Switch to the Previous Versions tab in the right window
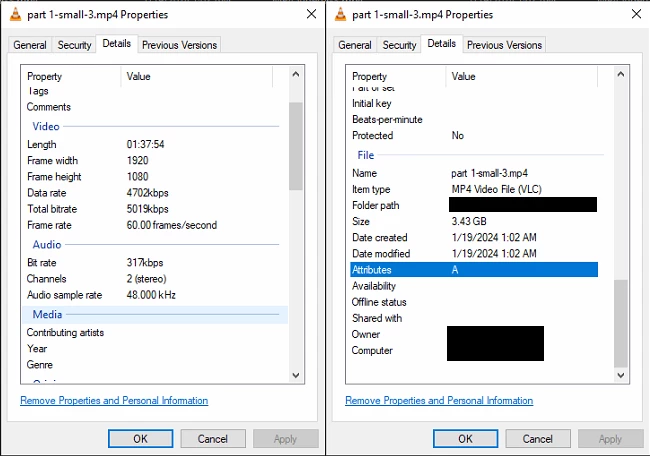Screen dimensions: 650x456 (504, 45)
